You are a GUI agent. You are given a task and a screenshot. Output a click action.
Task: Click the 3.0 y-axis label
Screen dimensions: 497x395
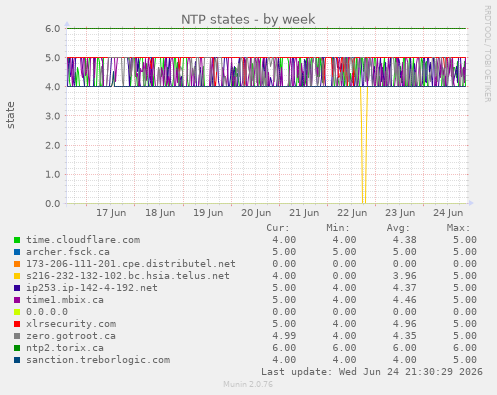(53, 116)
